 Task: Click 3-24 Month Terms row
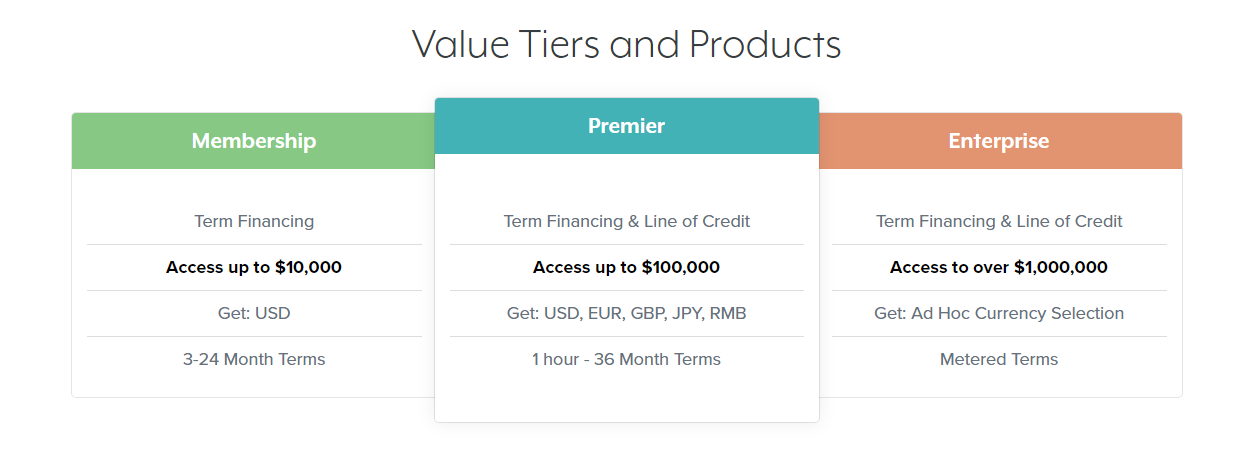click(x=254, y=359)
